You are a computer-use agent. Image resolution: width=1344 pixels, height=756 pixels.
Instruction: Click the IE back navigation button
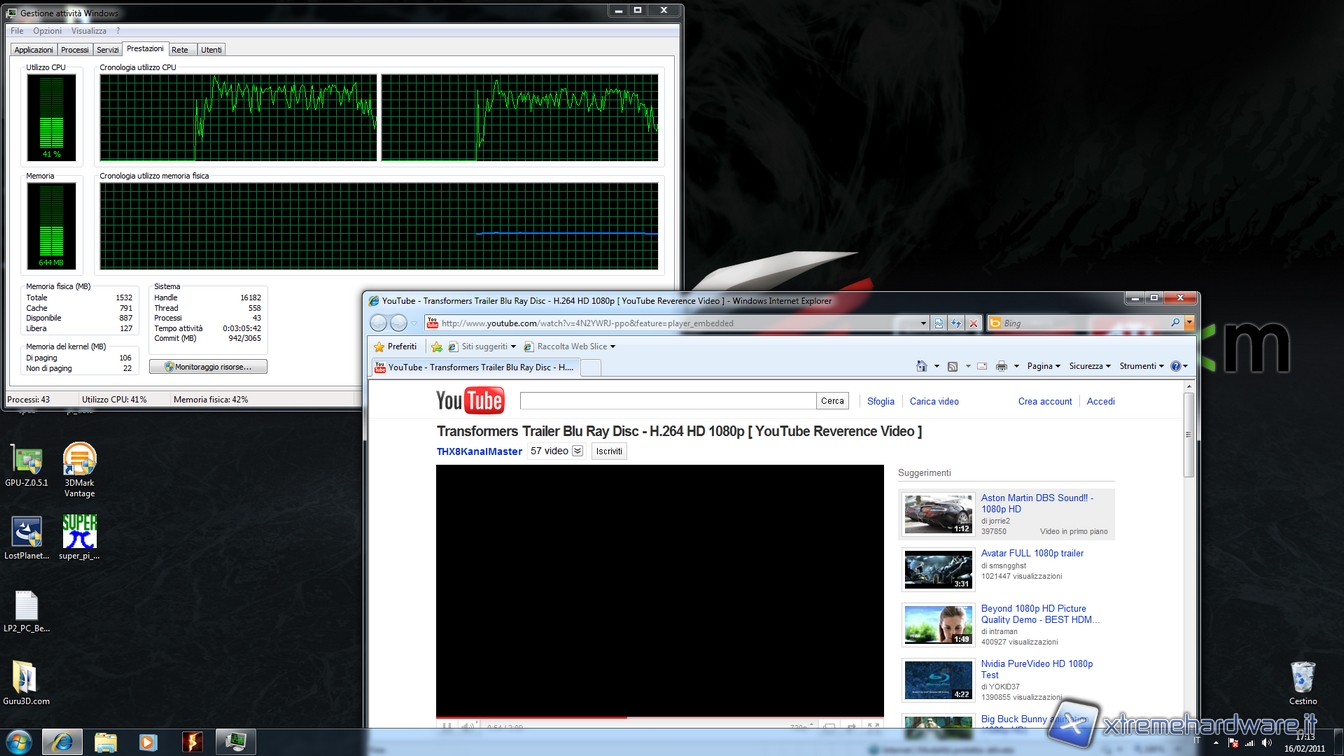coord(378,323)
